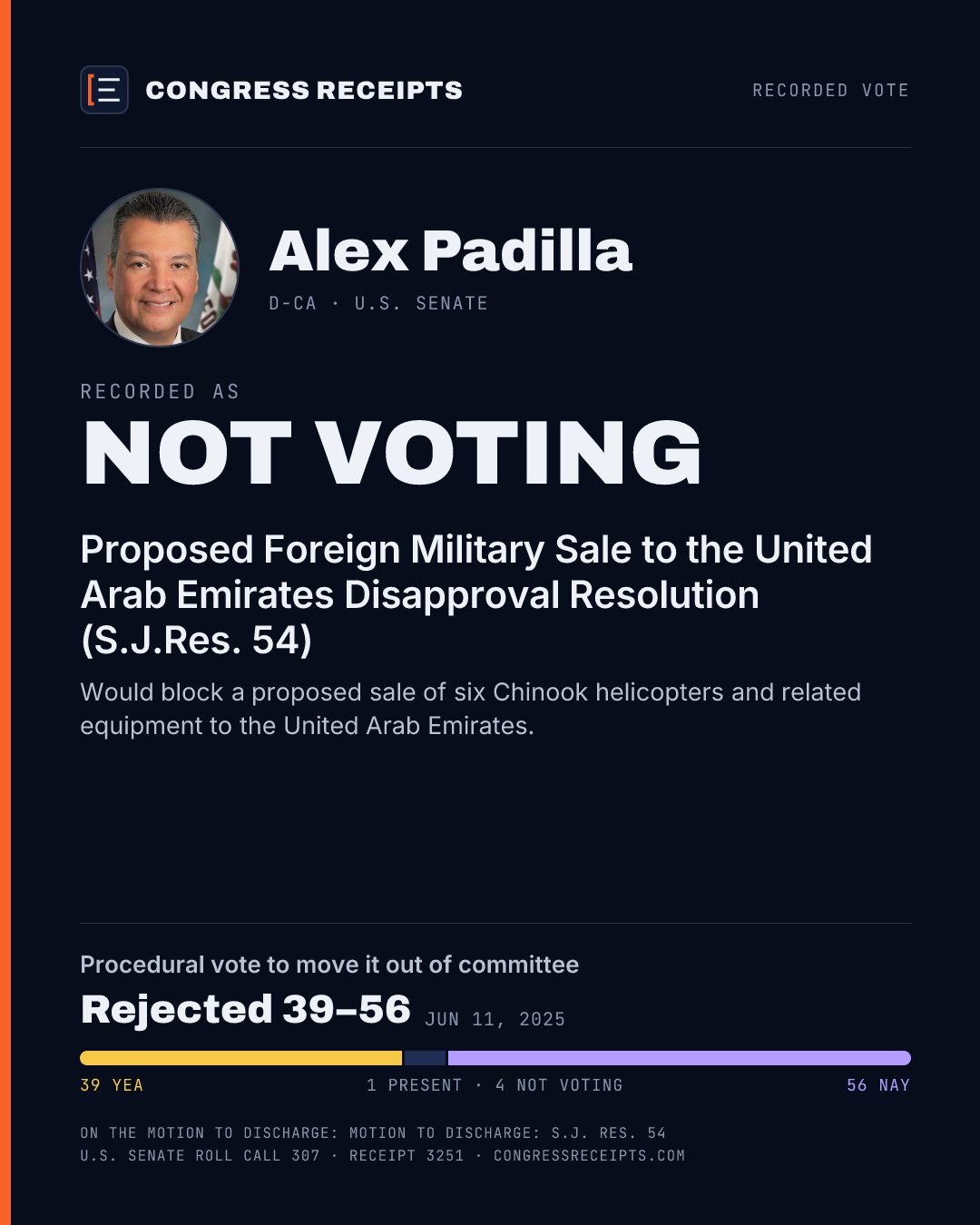Click the JUN 11, 2025 date
The width and height of the screenshot is (980, 1225).
tap(495, 1019)
